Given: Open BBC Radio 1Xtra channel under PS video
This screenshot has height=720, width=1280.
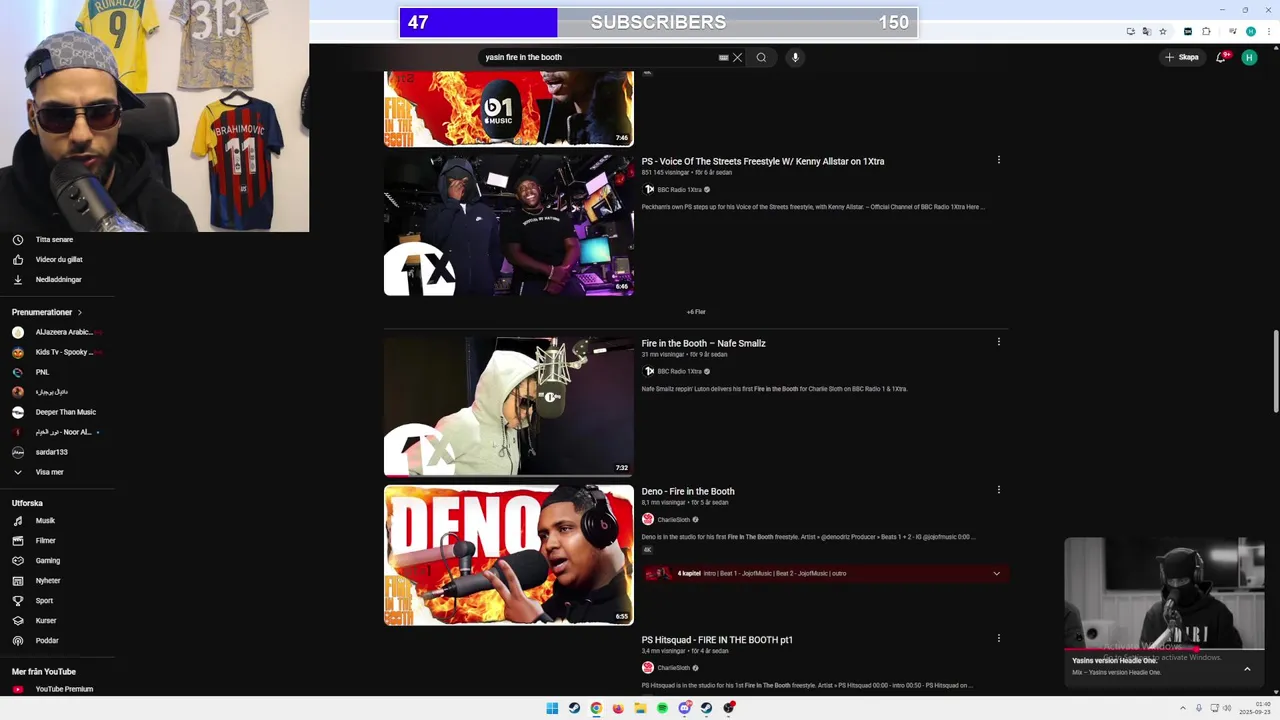Looking at the screenshot, I should 680,189.
